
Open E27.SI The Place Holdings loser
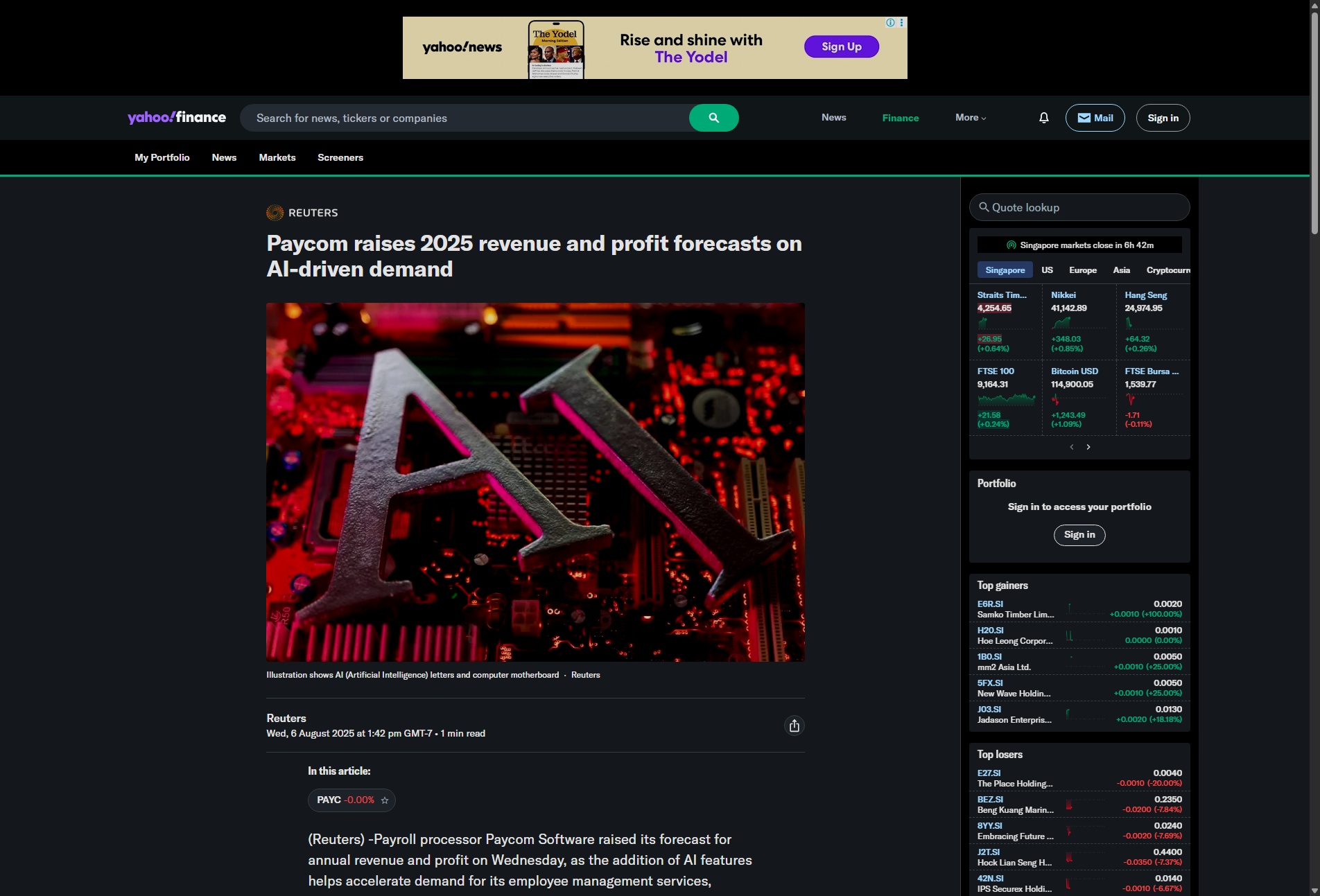[x=1079, y=778]
